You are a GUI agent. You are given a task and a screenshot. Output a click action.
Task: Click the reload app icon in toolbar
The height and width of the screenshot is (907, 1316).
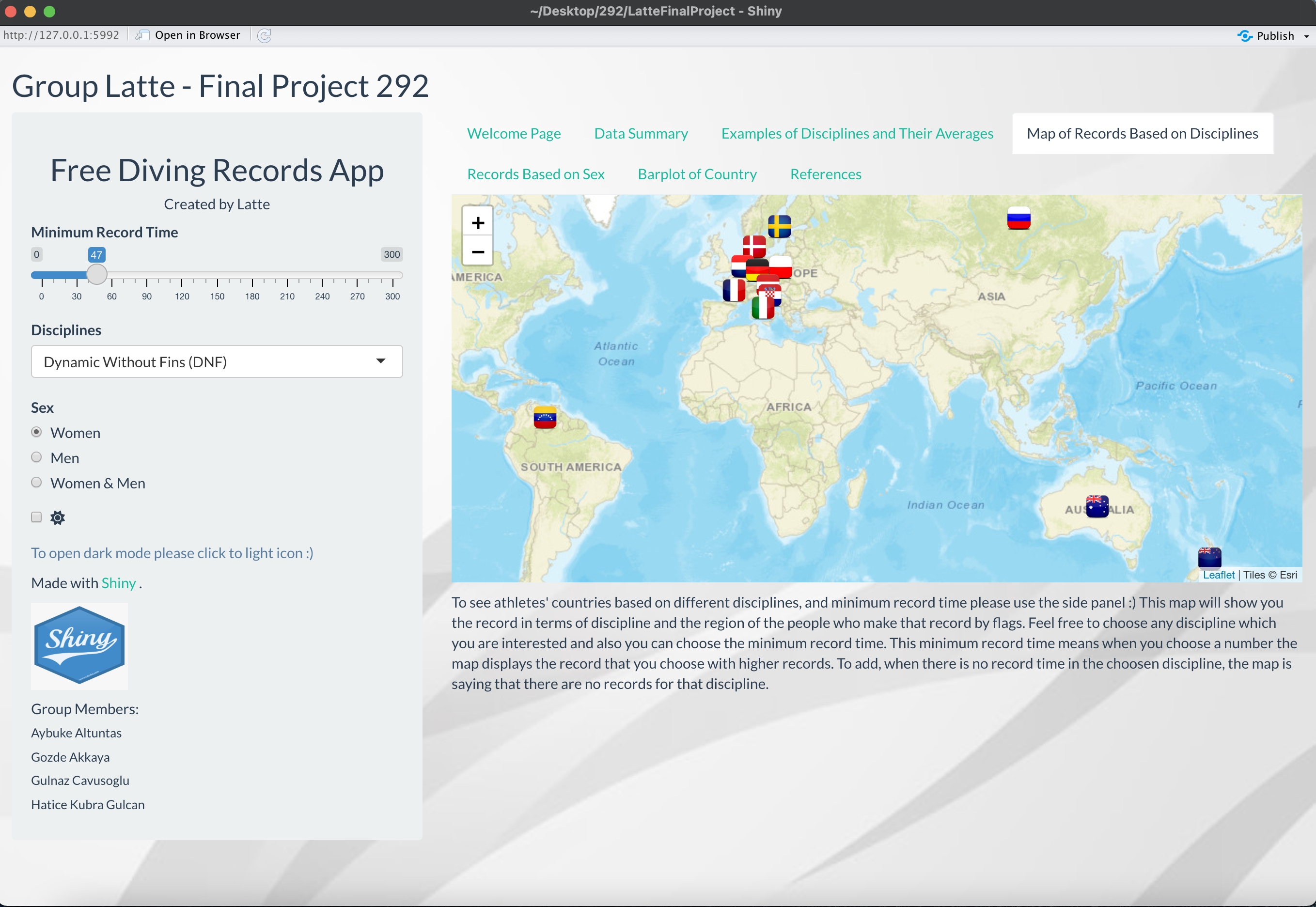point(264,35)
